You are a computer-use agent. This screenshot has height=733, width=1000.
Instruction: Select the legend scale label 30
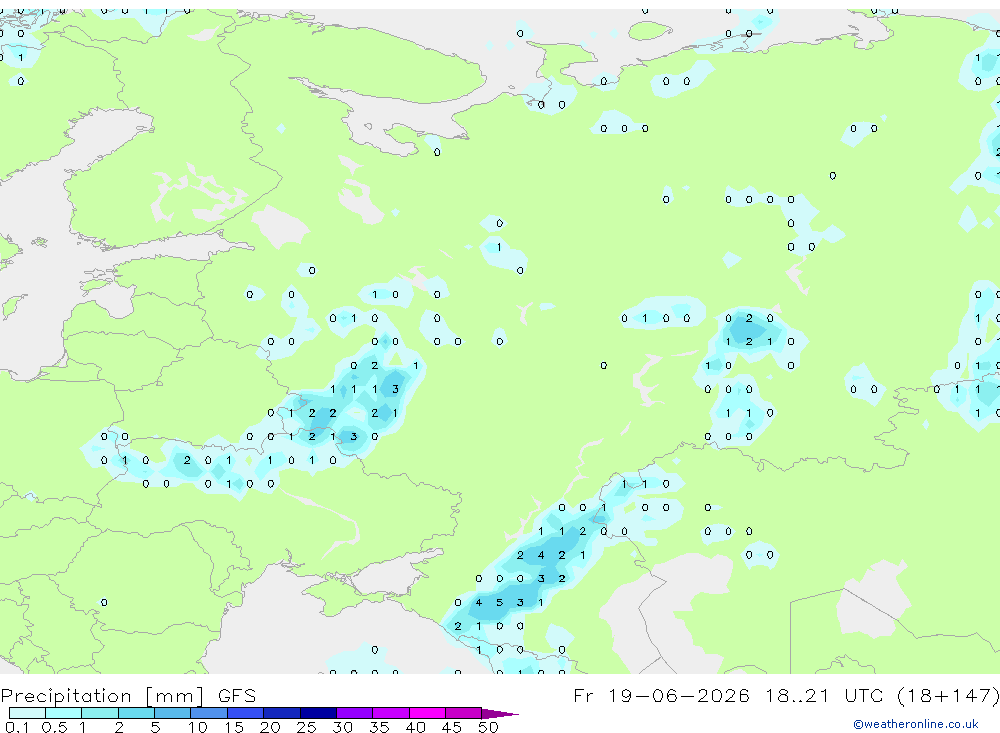click(342, 727)
